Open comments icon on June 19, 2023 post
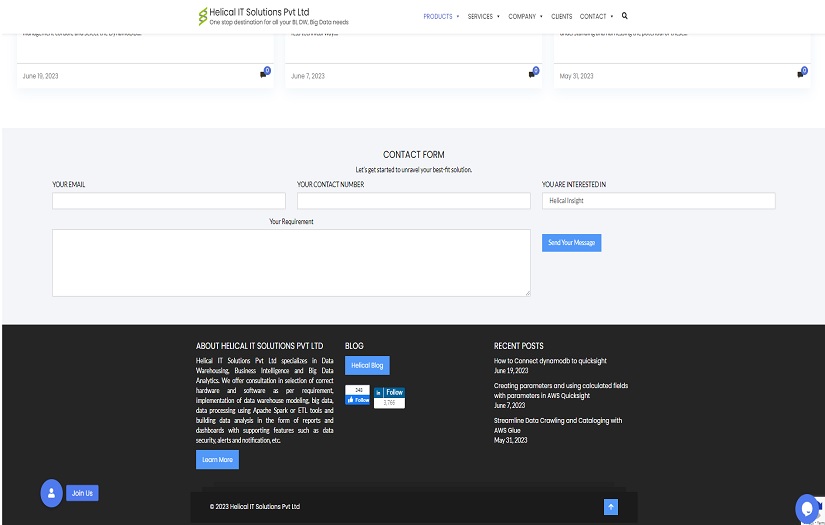The width and height of the screenshot is (825, 525). pos(265,73)
